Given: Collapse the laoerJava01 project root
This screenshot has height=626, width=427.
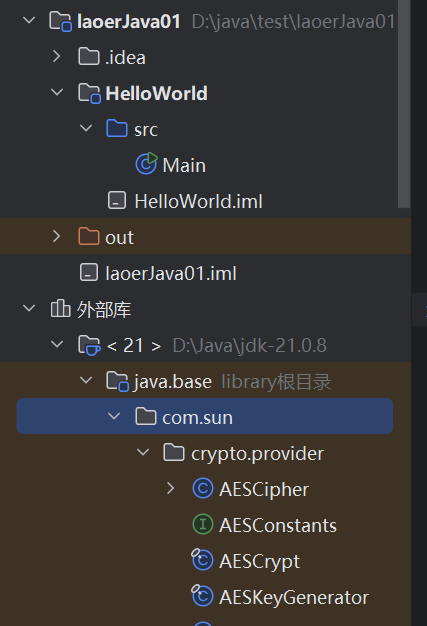Looking at the screenshot, I should pos(29,20).
